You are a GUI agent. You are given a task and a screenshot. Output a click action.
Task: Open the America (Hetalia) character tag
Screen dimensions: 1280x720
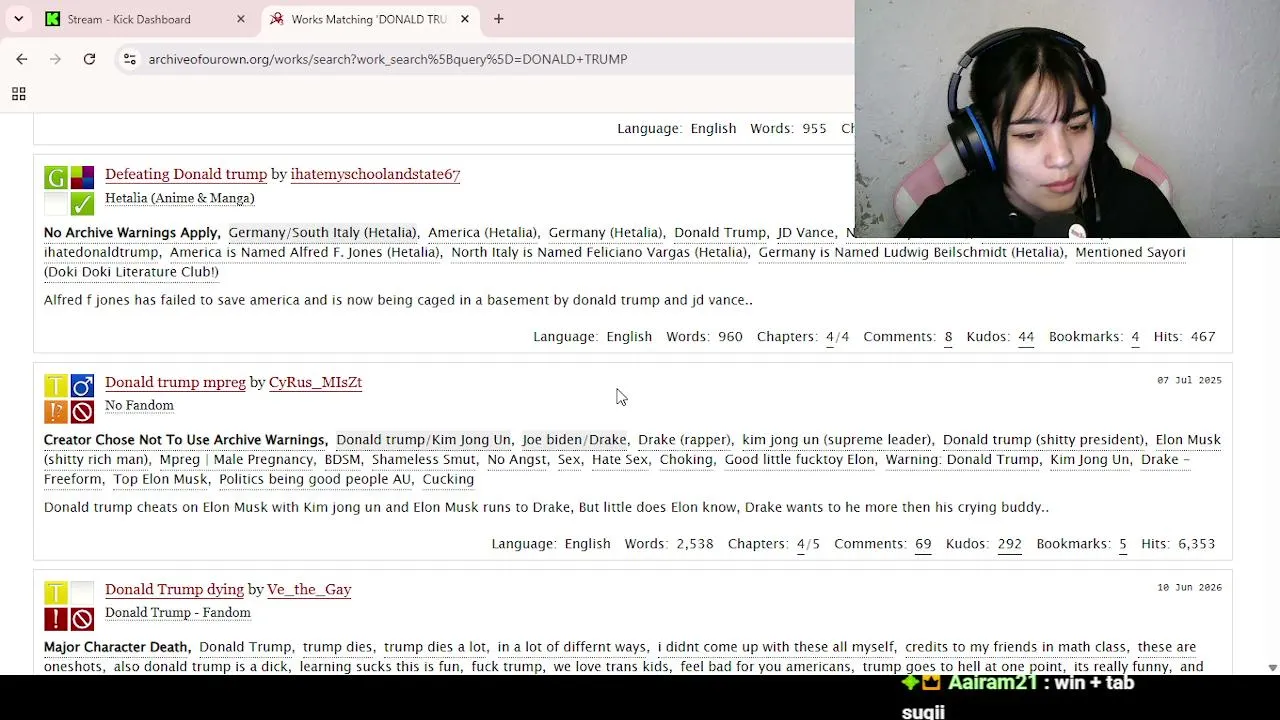point(482,232)
